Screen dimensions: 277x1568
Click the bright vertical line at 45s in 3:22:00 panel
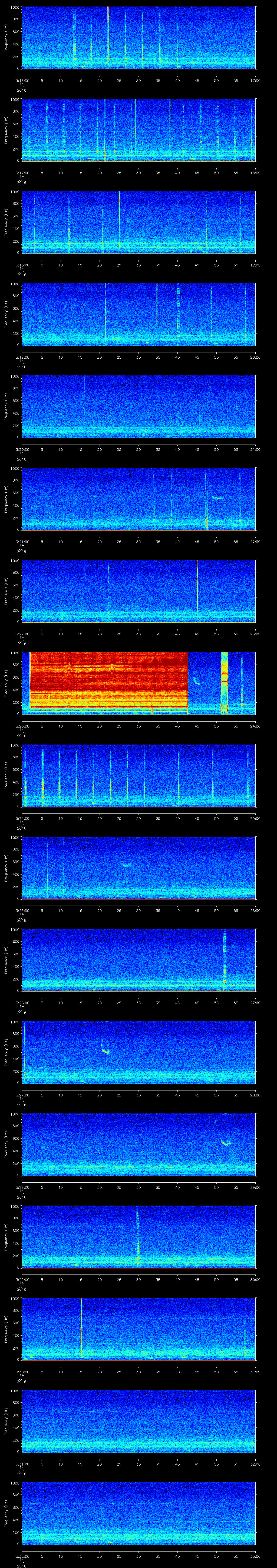[x=197, y=586]
